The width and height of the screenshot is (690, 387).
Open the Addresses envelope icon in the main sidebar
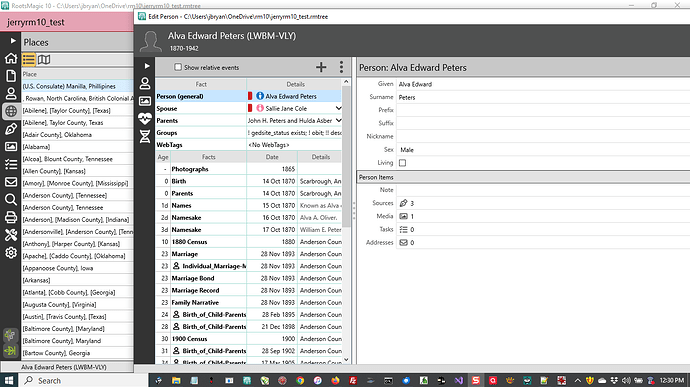11,182
